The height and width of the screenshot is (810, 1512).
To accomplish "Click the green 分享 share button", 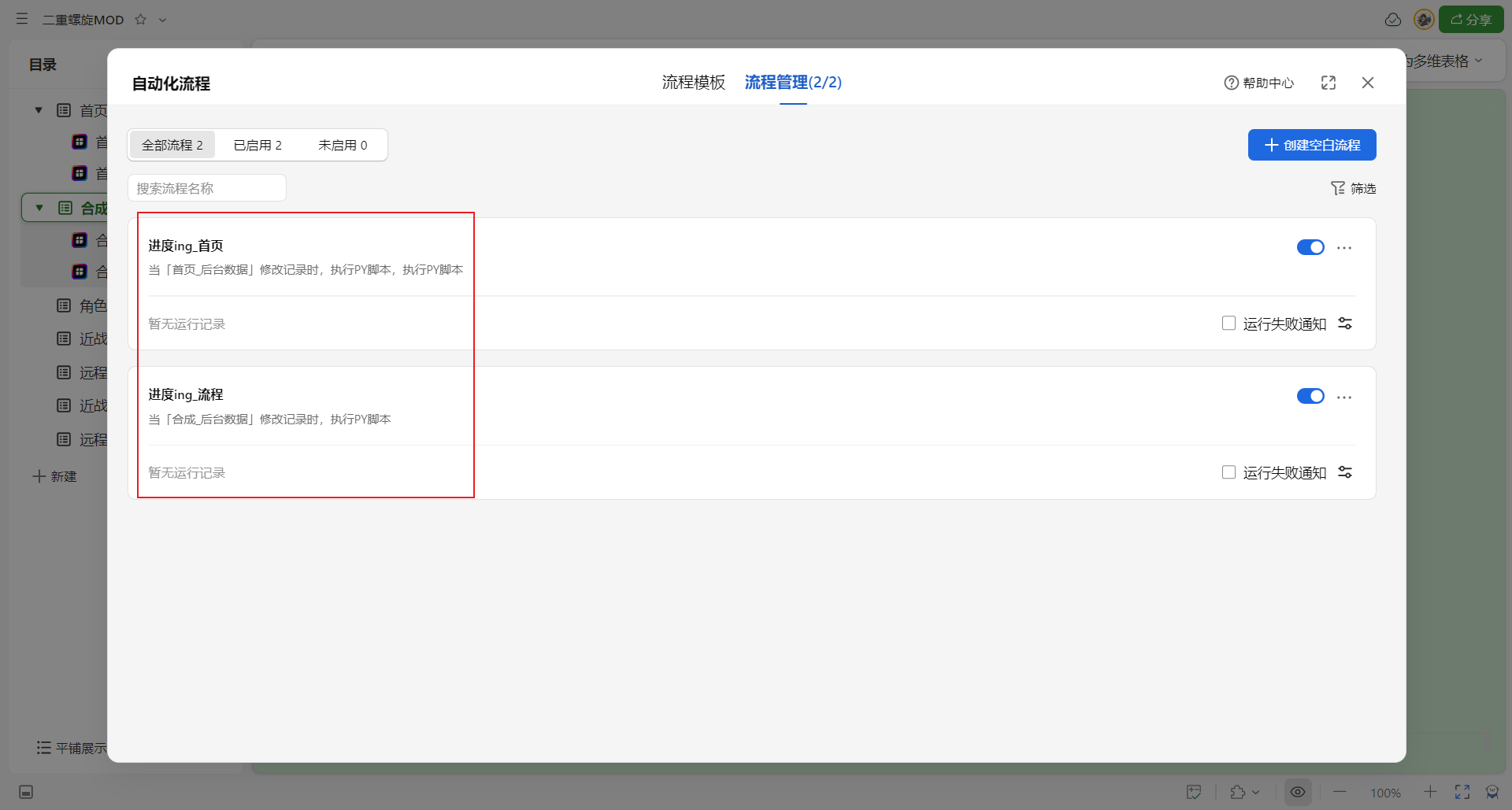I will pos(1470,20).
